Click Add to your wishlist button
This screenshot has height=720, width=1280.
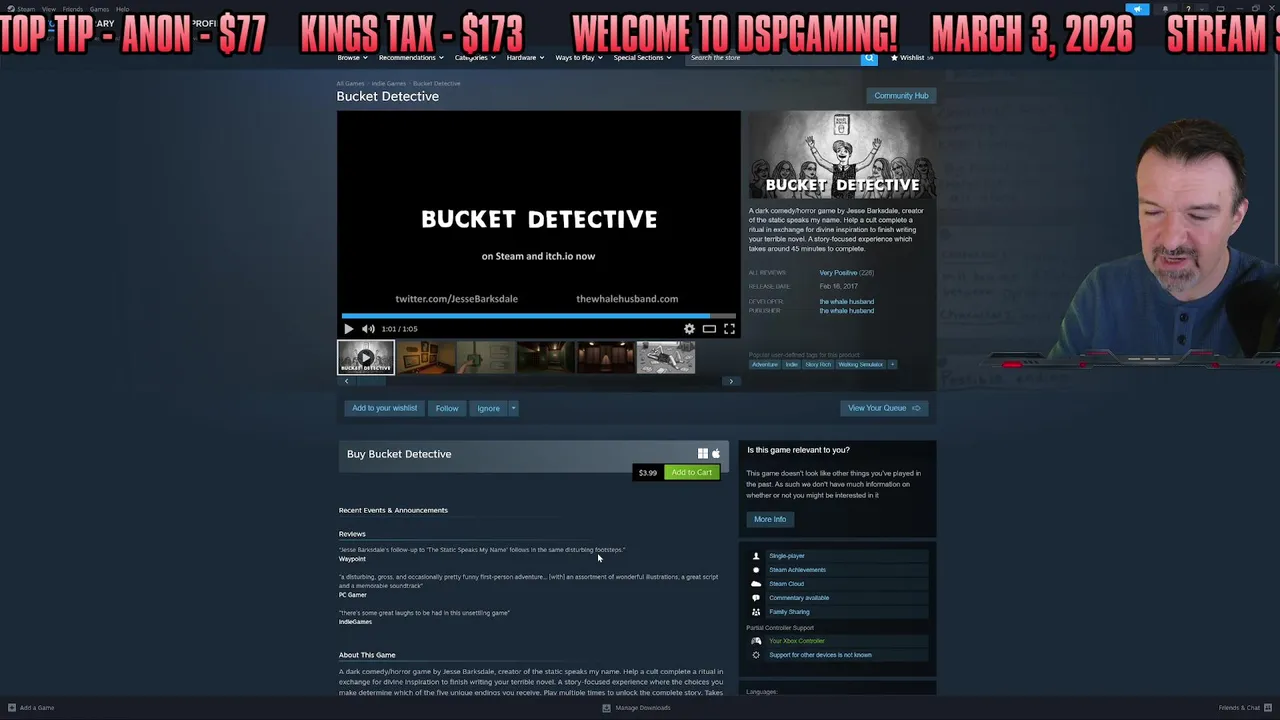[x=384, y=408]
